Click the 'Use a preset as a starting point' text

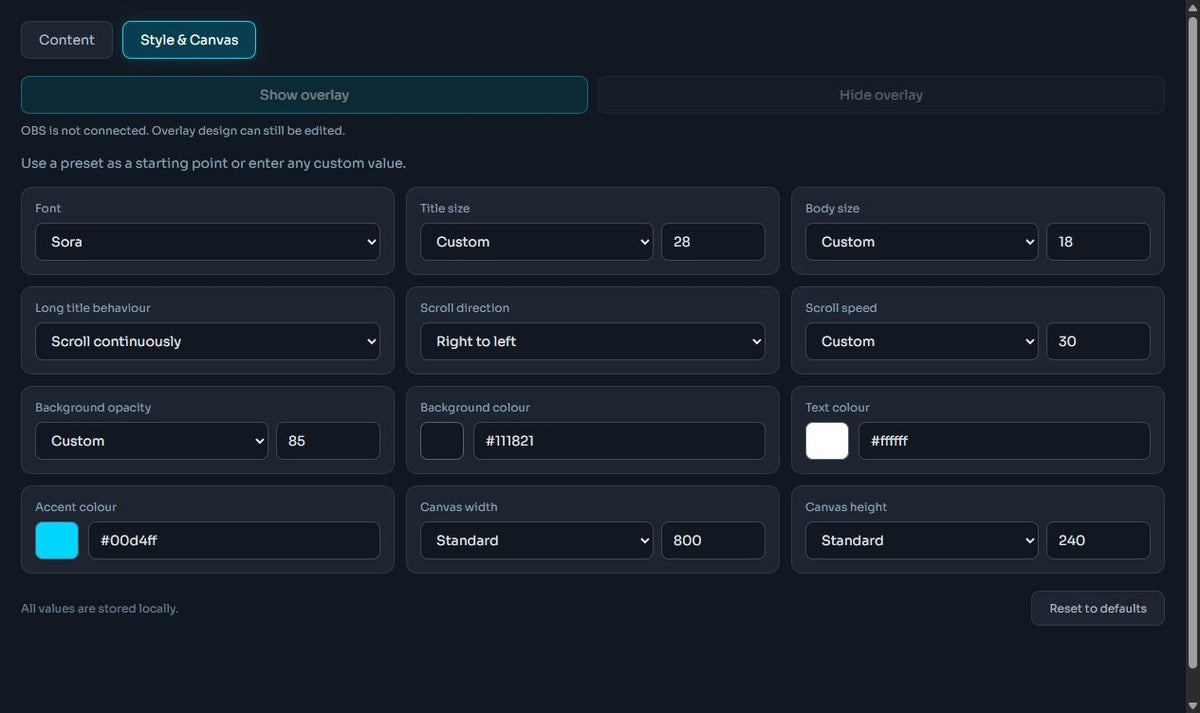[x=213, y=163]
